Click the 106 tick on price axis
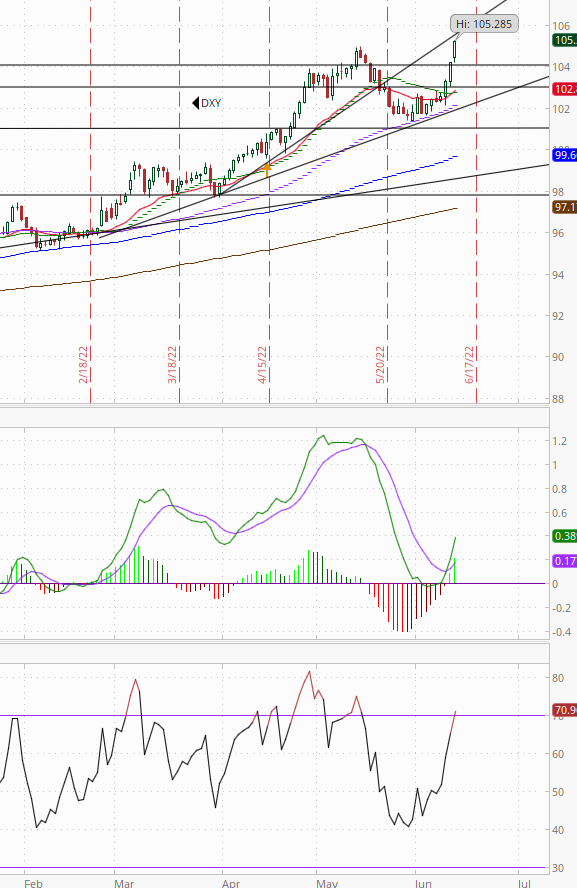 tap(561, 26)
